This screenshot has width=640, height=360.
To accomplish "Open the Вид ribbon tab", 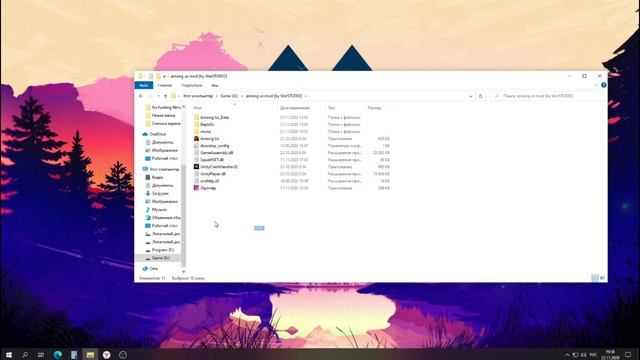I will click(x=215, y=85).
